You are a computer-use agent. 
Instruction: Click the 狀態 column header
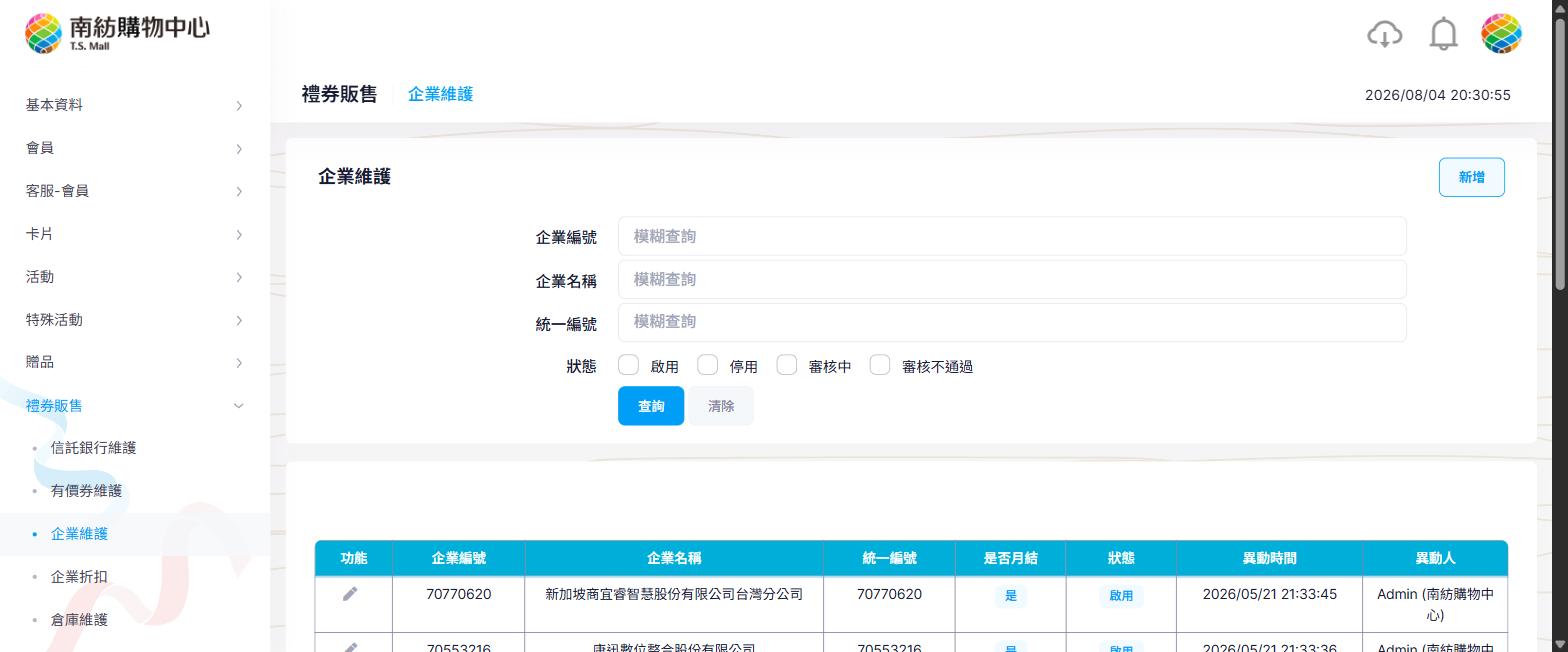click(1121, 558)
